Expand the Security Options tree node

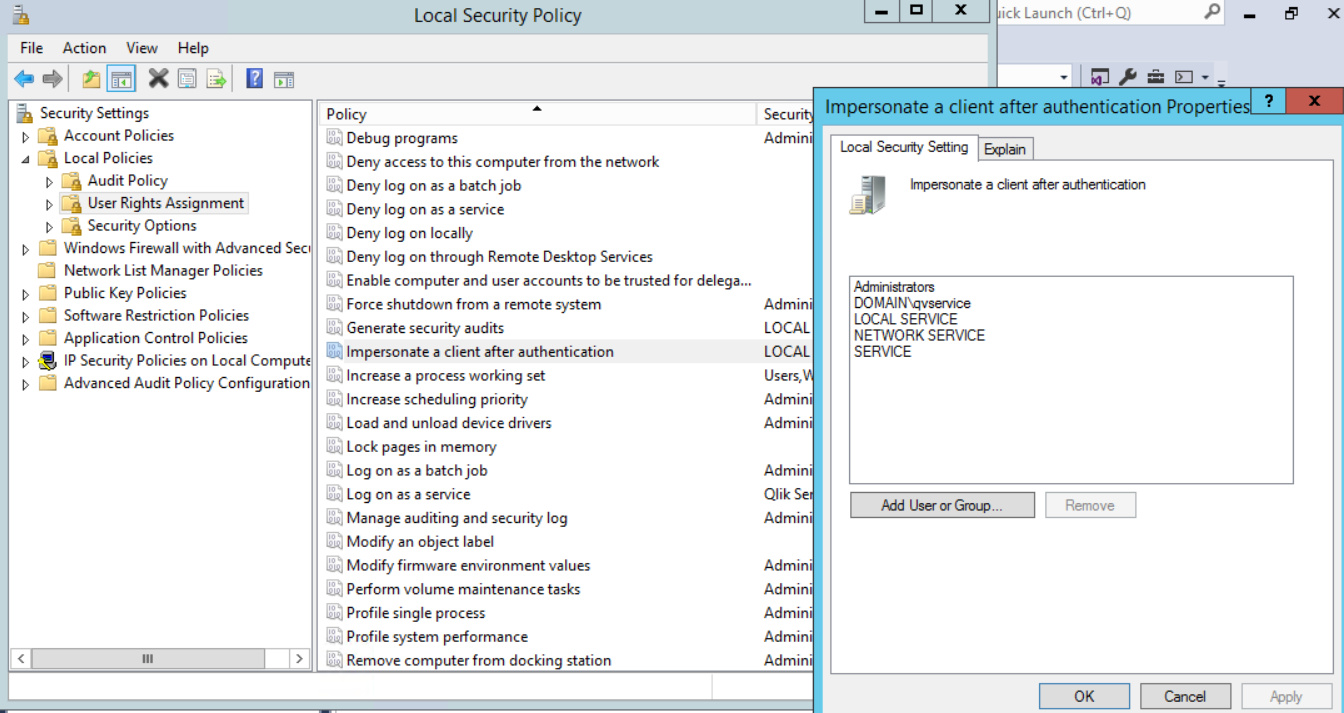coord(50,227)
